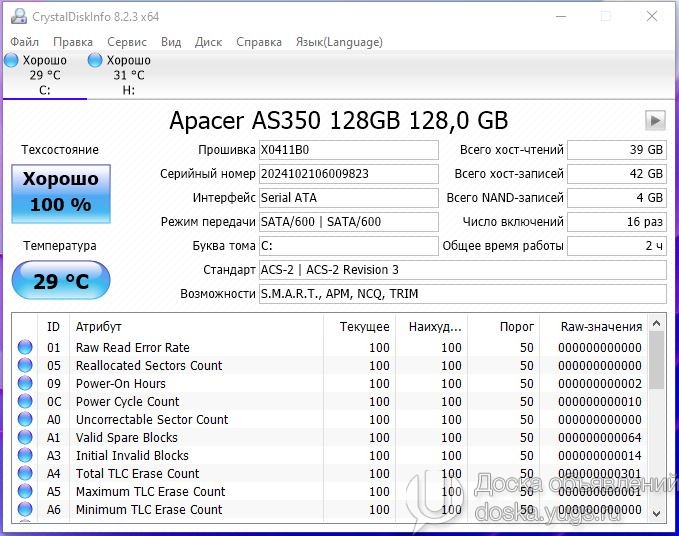
Task: Click the Стандарт field ACS-2 Revision 3
Action: pos(462,270)
